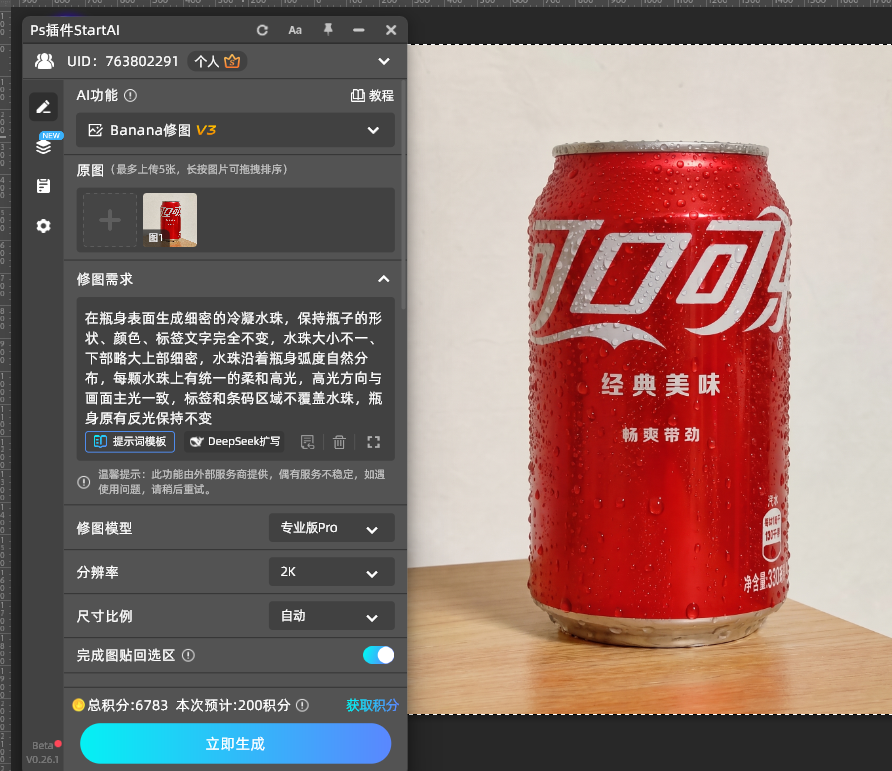Expand the UID account row chevron

pyautogui.click(x=384, y=61)
